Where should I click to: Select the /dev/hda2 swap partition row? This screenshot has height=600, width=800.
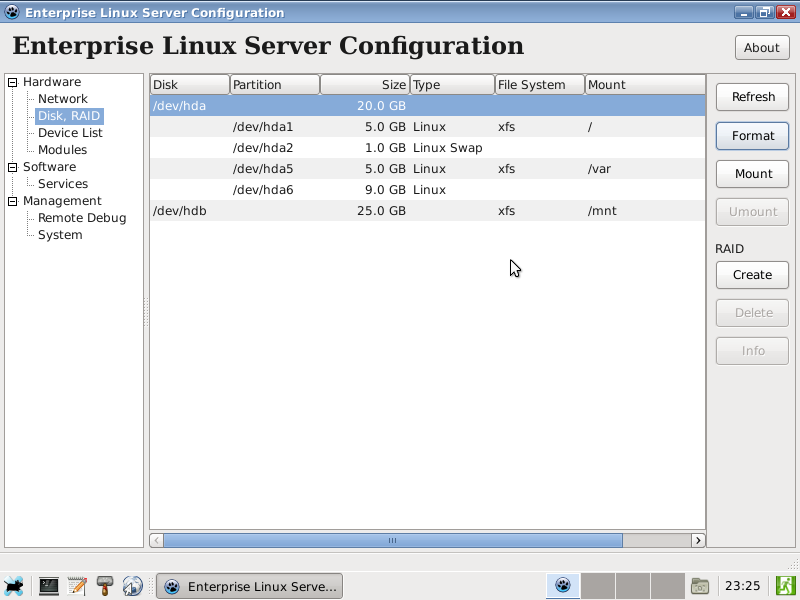(x=428, y=148)
